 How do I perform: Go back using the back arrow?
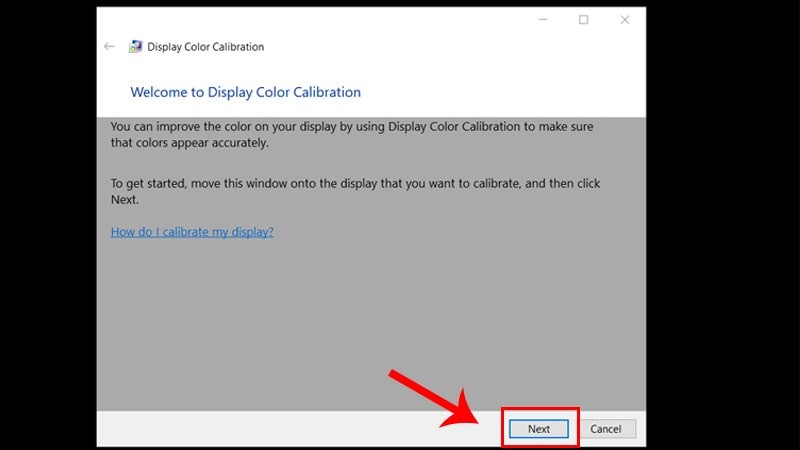[109, 46]
